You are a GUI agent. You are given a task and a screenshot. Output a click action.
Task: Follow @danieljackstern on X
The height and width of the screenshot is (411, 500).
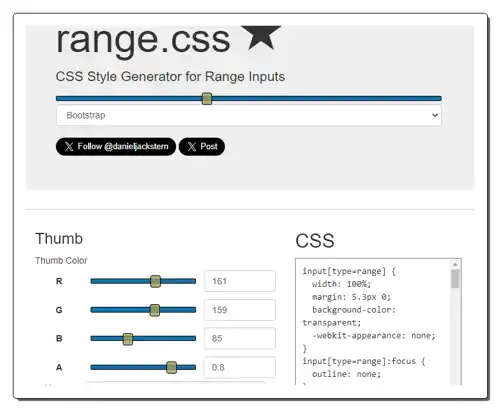pyautogui.click(x=116, y=146)
